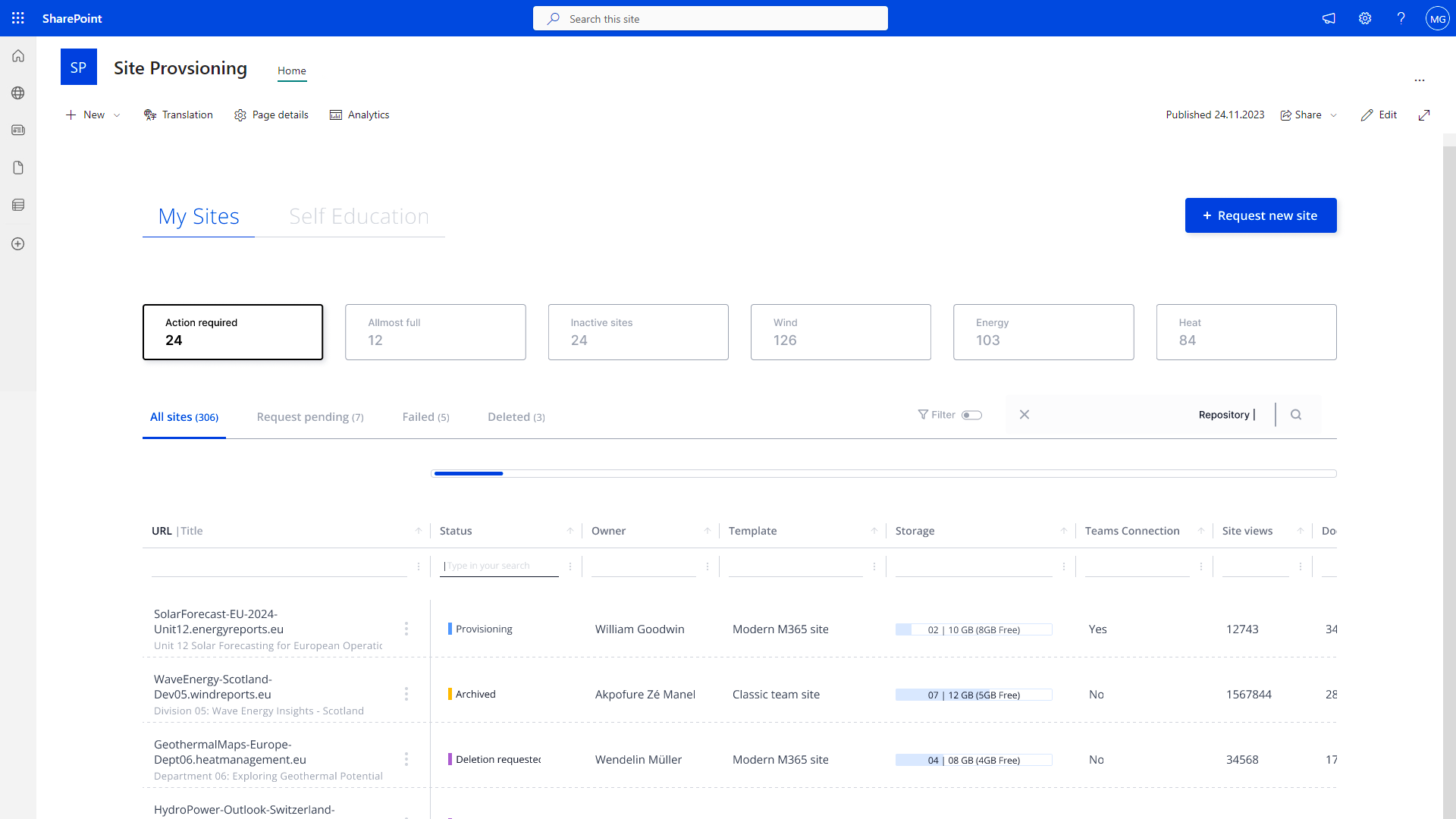
Task: Click the settings gear icon
Action: click(x=1365, y=18)
